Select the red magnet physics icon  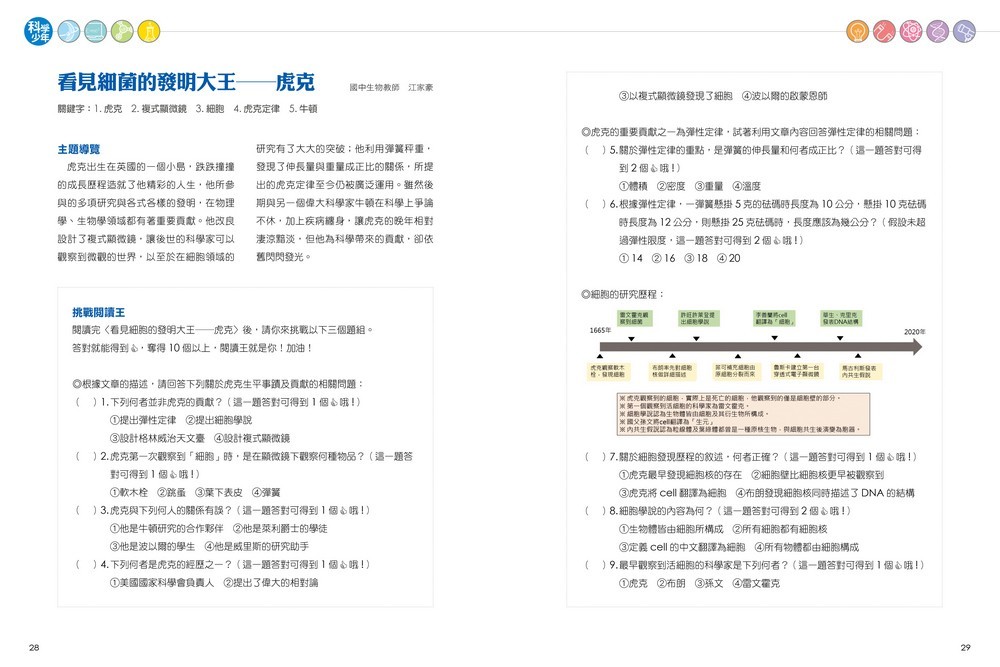coord(884,31)
